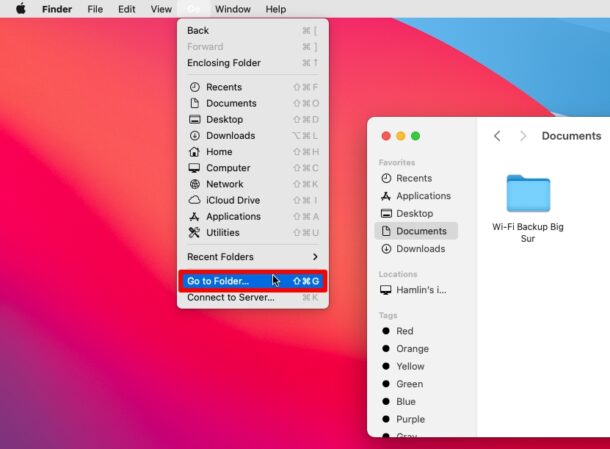Screen dimensions: 610x449
Task: Open the View menu
Action: [x=161, y=9]
